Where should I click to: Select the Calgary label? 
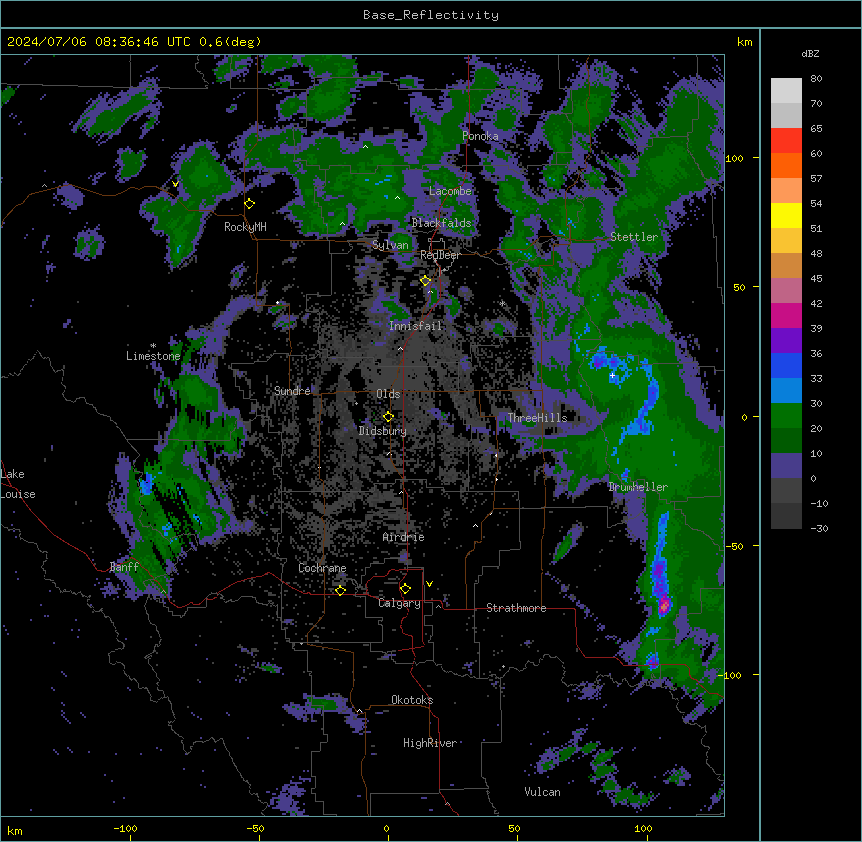399,603
